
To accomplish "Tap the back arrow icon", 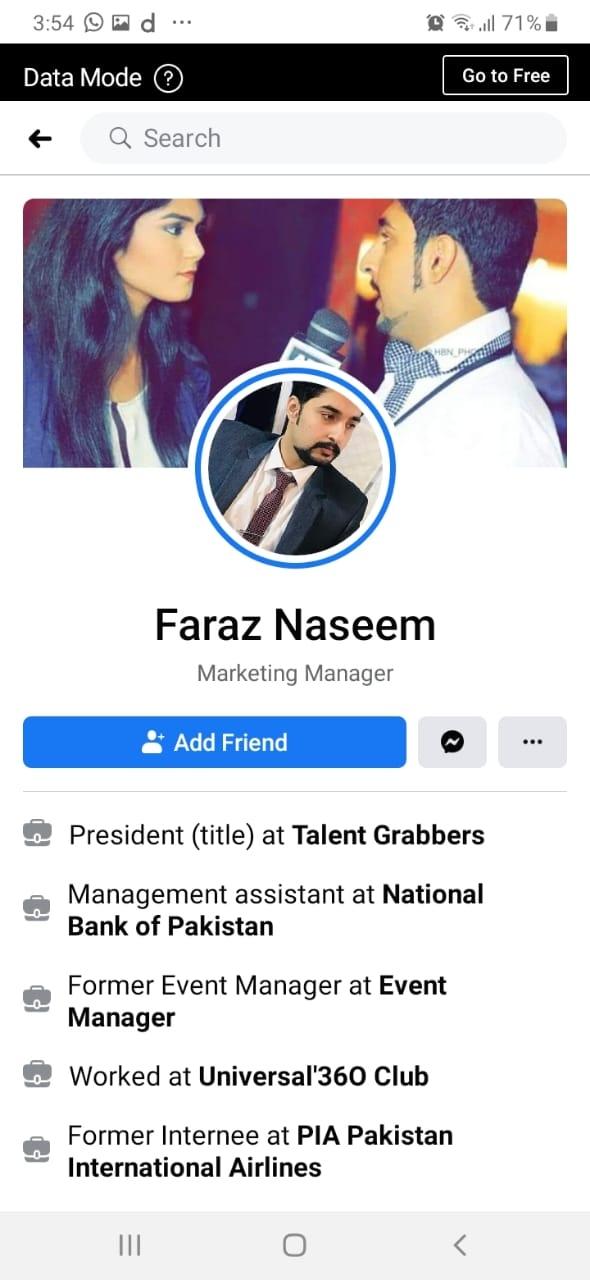I will click(x=40, y=139).
